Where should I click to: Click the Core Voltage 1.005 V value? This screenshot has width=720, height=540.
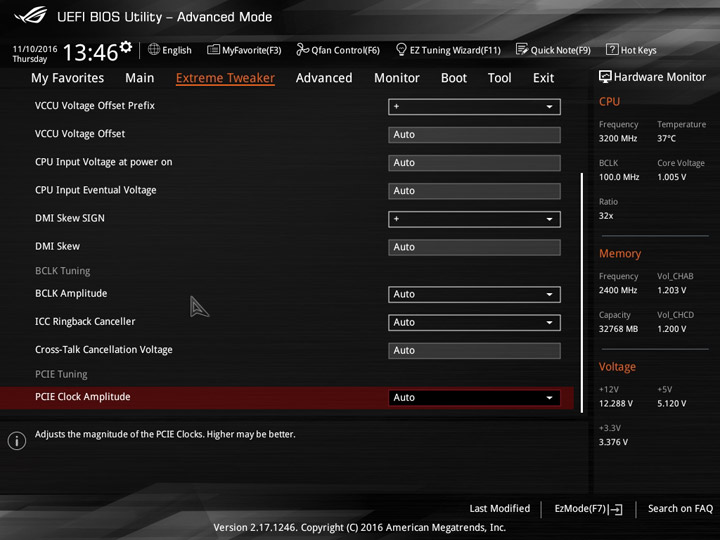pyautogui.click(x=671, y=177)
